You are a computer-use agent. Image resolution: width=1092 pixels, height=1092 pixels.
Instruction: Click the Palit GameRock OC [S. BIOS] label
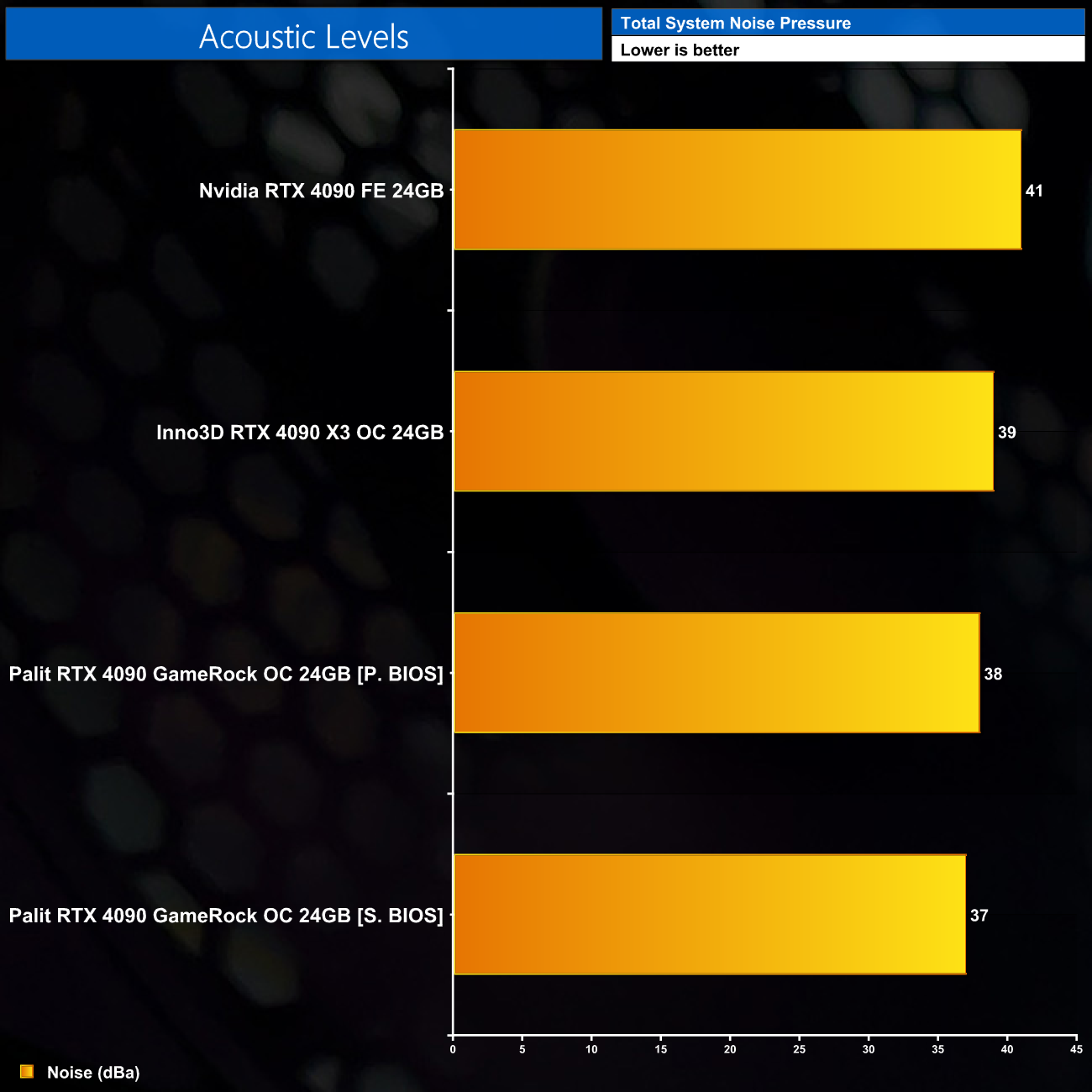[x=226, y=916]
